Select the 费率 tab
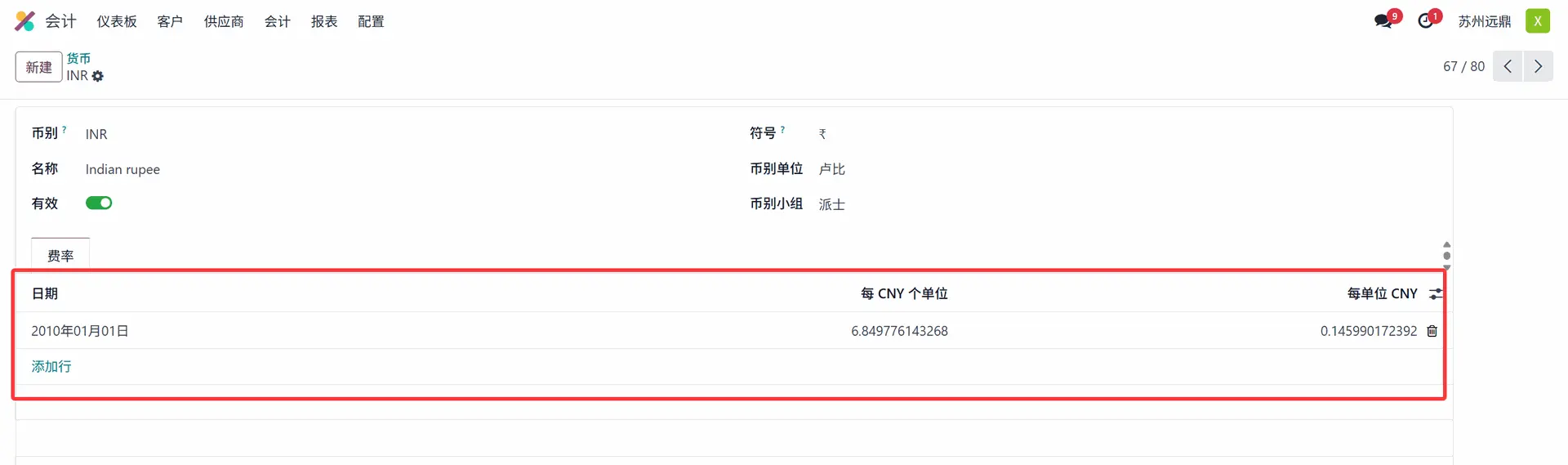Viewport: 1568px width, 465px height. pos(60,256)
